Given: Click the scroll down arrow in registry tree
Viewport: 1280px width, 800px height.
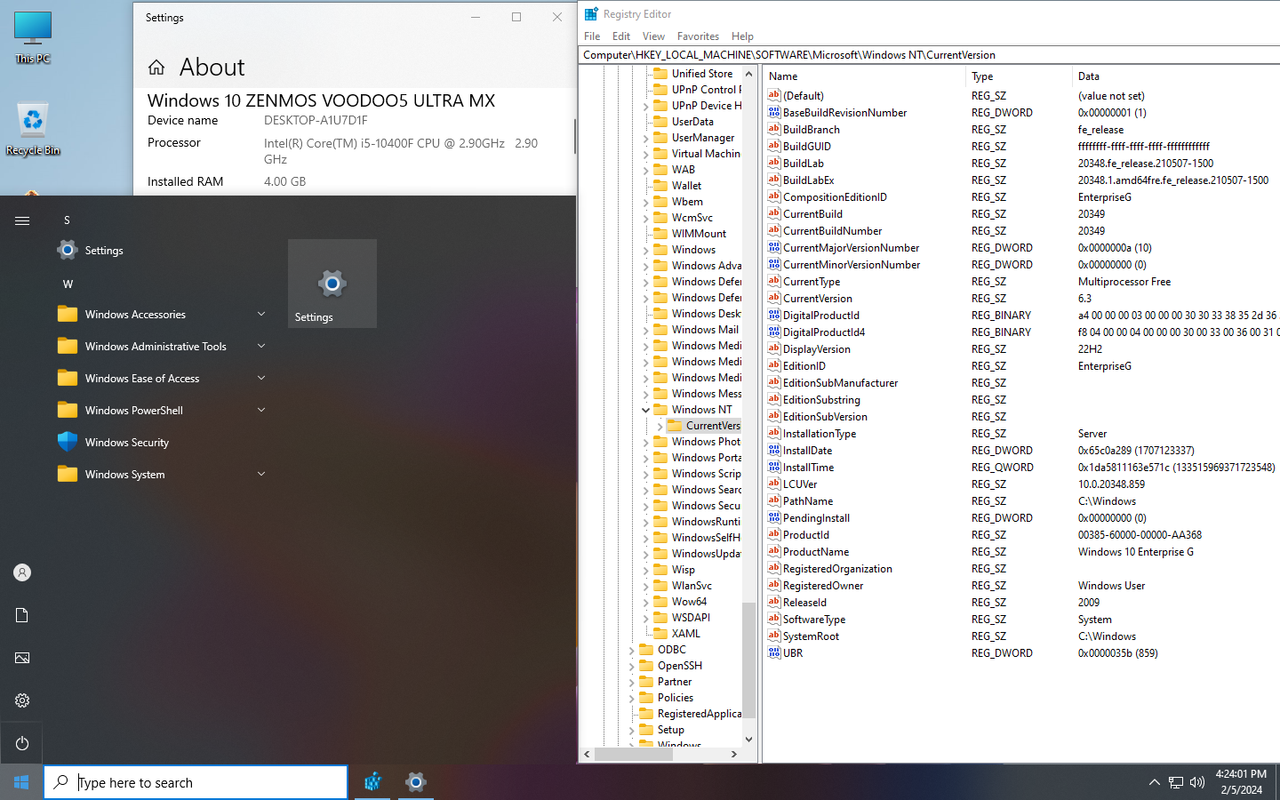Looking at the screenshot, I should (x=749, y=739).
